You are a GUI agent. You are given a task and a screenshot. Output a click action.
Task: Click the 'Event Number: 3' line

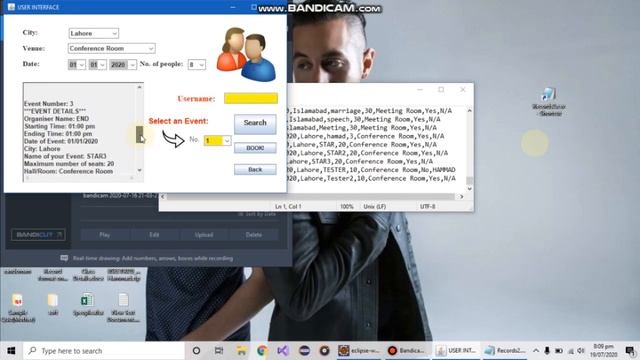[x=49, y=104]
